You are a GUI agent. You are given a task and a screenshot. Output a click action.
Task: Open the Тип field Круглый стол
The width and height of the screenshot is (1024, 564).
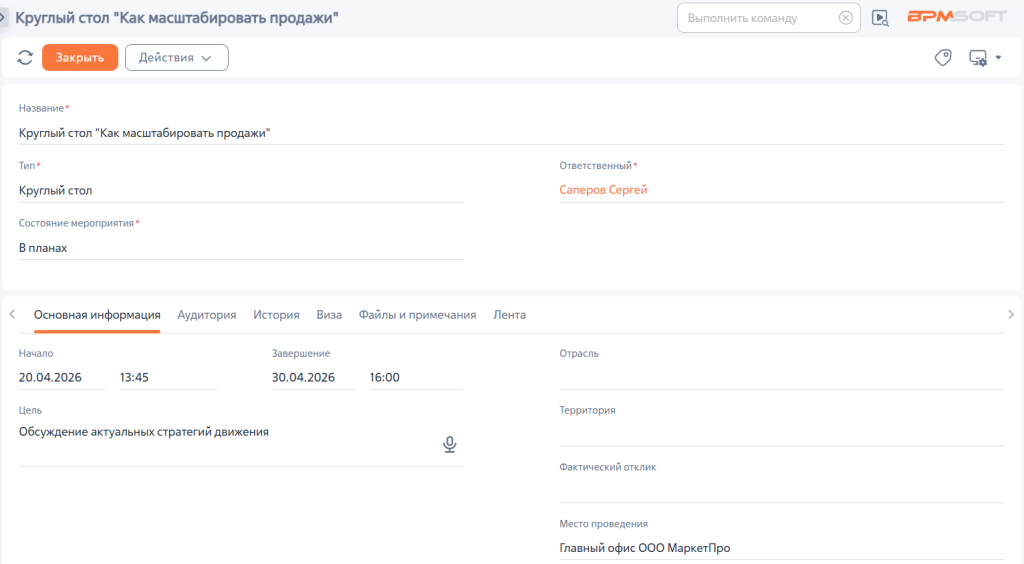[x=241, y=191]
